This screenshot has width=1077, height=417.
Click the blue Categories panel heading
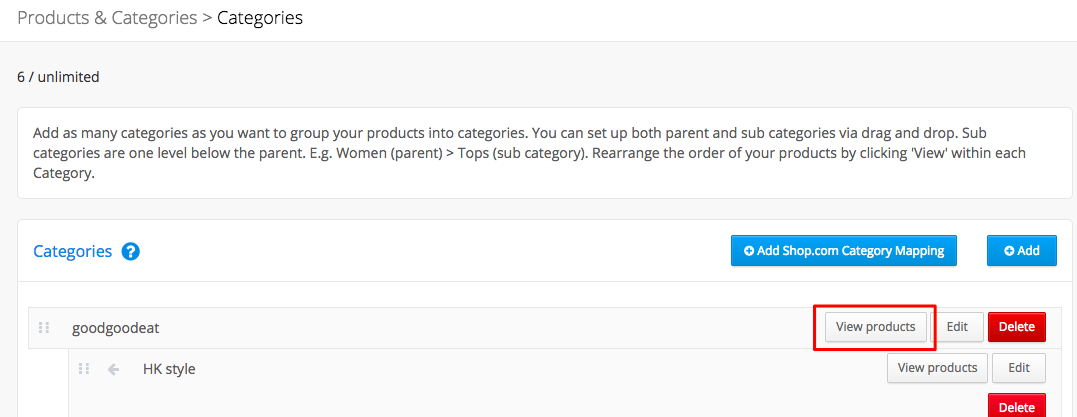[73, 251]
